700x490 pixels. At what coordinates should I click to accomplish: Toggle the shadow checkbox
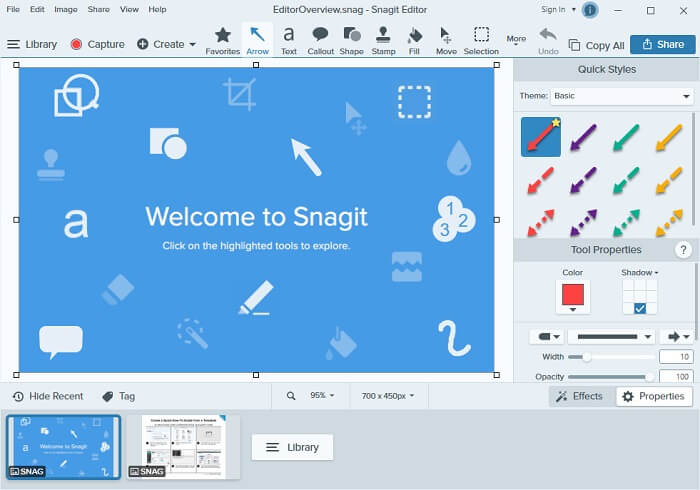tap(640, 308)
